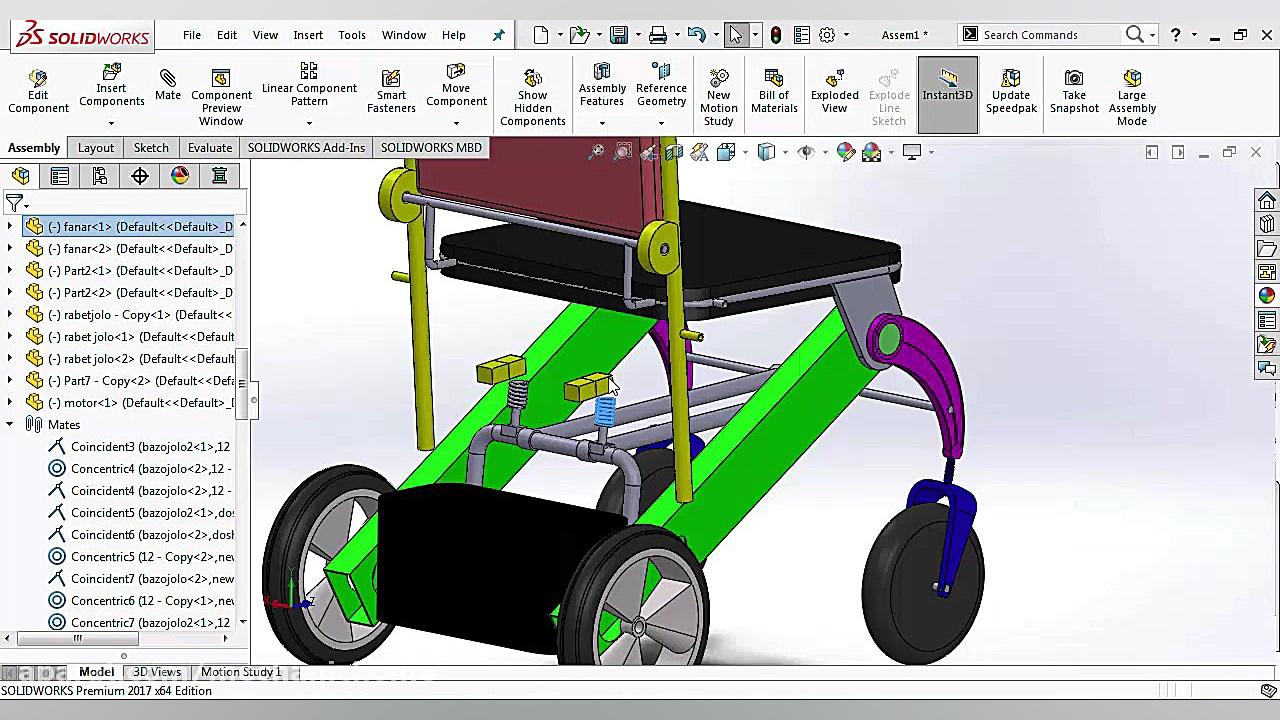Click the Rebuild traffic light icon
The height and width of the screenshot is (720, 1280).
[775, 35]
